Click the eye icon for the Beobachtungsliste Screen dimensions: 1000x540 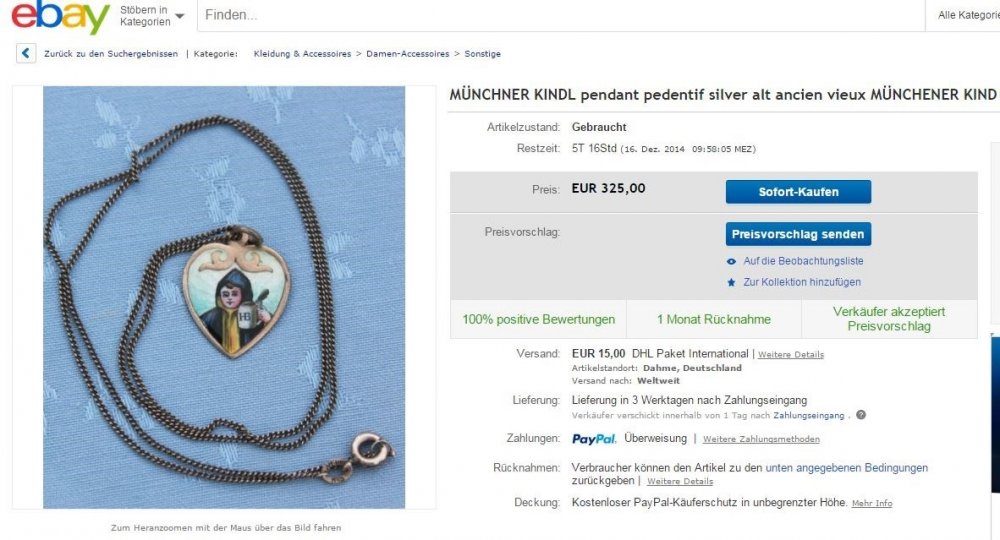coord(732,261)
